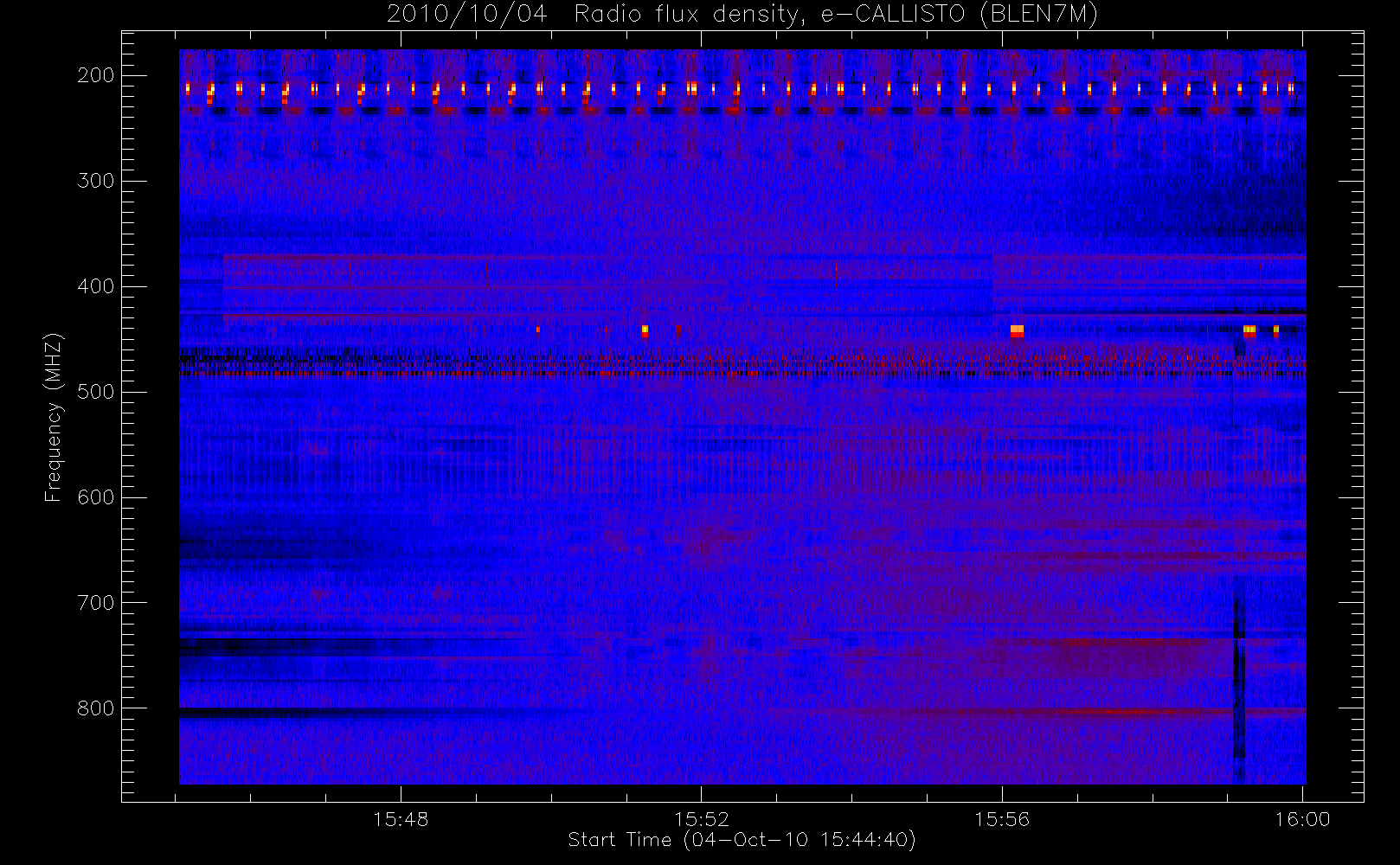The height and width of the screenshot is (865, 1400).
Task: Click the 15:48 time tick label
Action: click(401, 818)
